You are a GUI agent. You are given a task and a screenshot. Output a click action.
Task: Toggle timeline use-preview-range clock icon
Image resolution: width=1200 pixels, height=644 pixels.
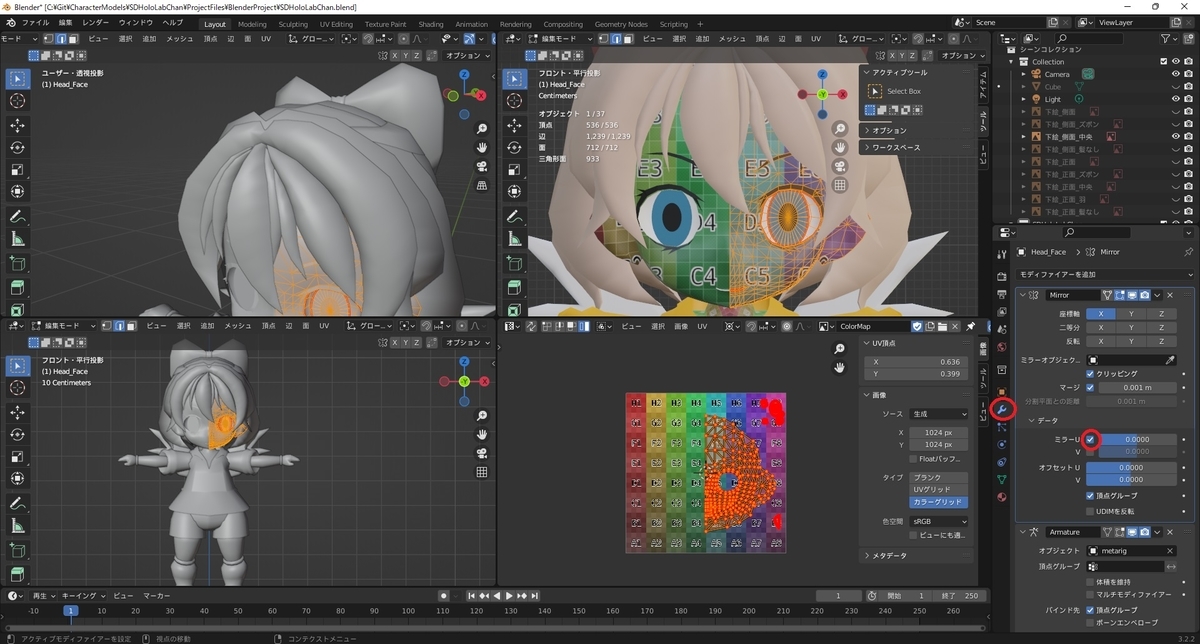point(870,596)
